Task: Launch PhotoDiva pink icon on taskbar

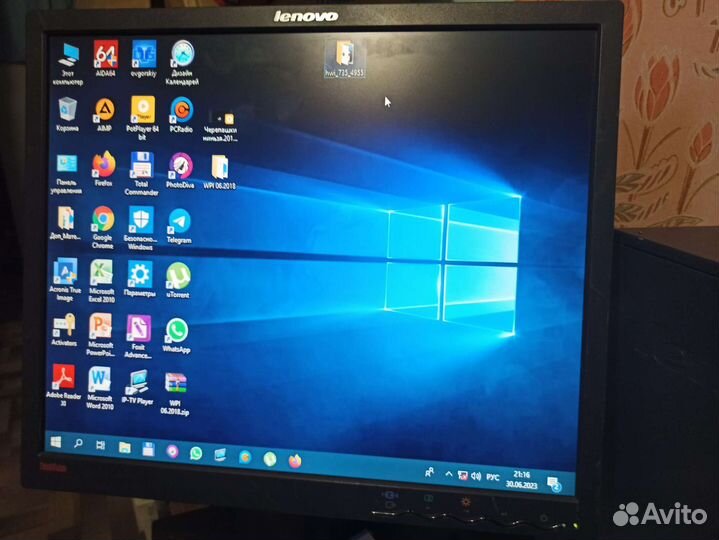Action: pos(172,452)
